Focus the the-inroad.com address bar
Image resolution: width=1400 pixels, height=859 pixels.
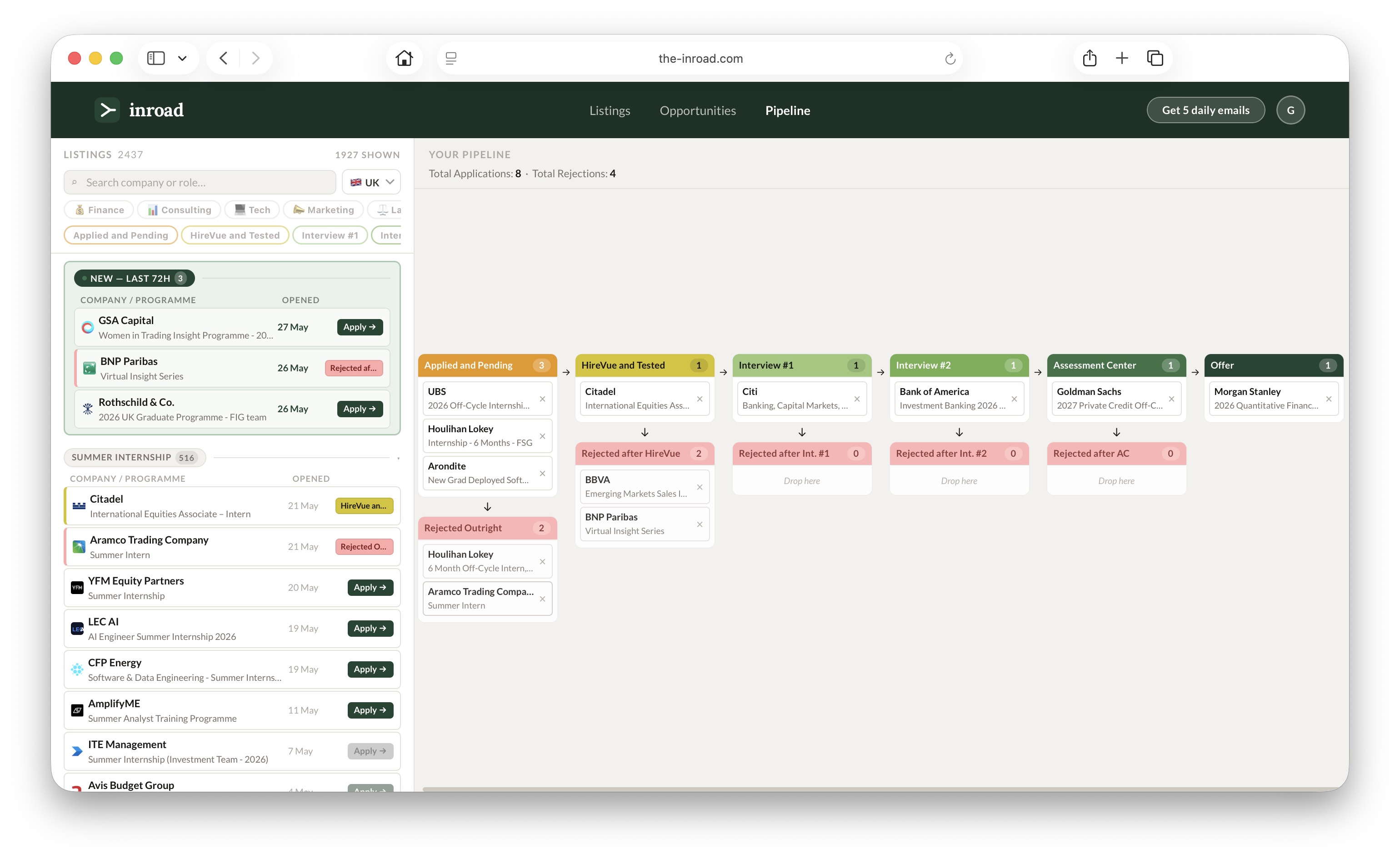coord(700,59)
